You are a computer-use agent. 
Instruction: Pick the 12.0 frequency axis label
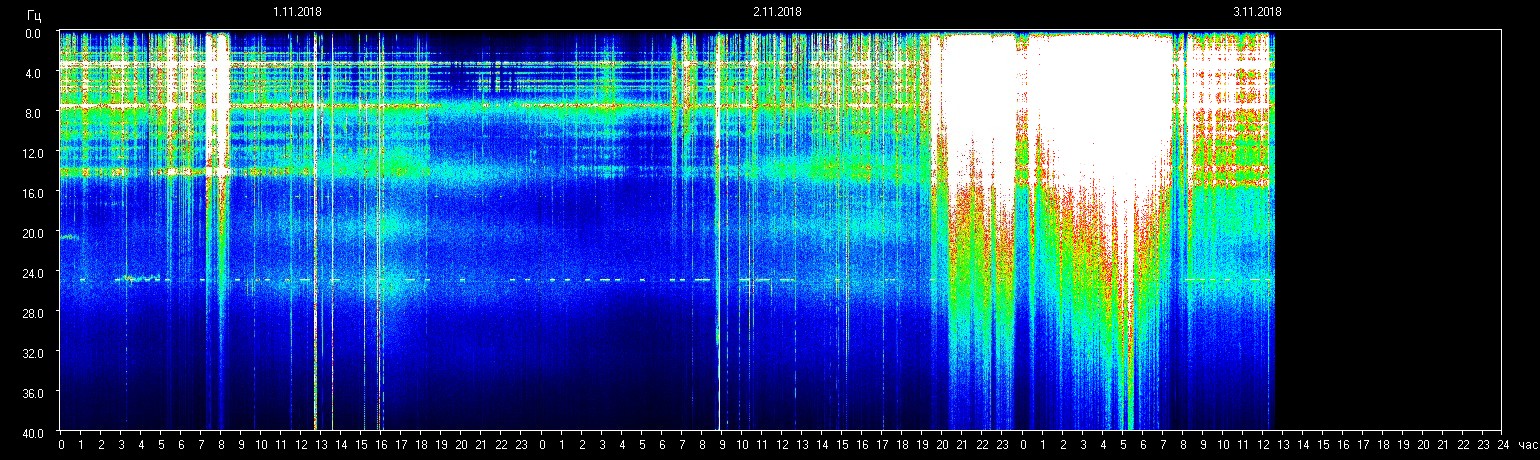tap(34, 153)
